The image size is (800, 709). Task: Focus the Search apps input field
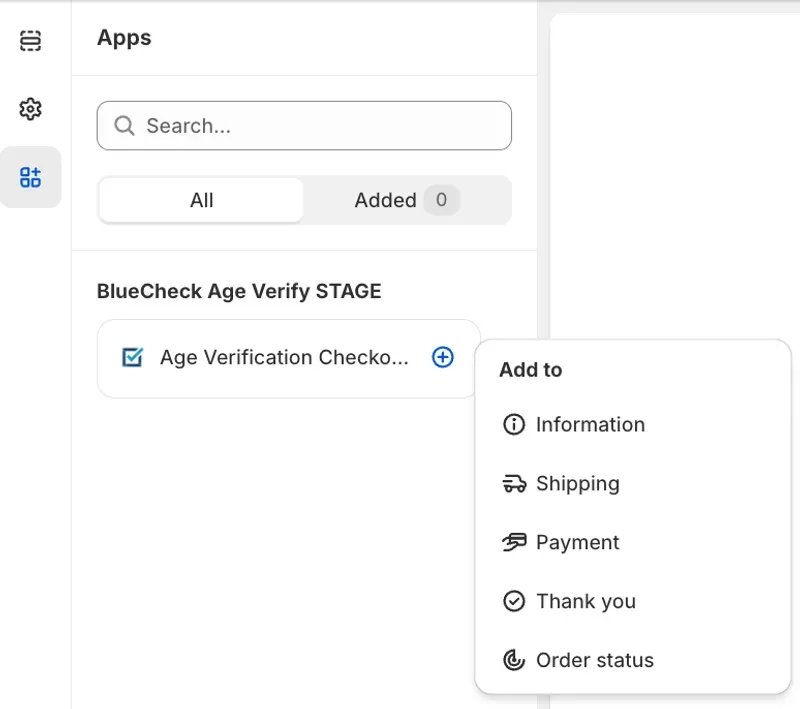point(304,125)
